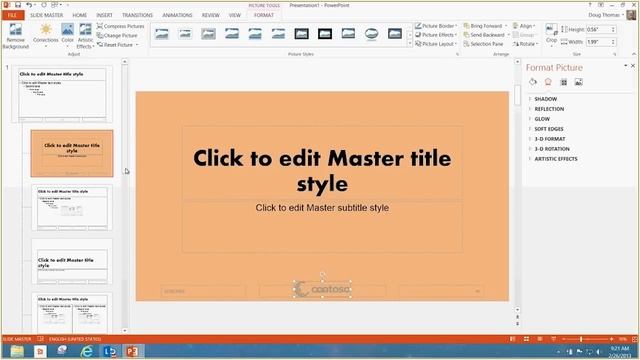Viewport: 640px width, 360px height.
Task: Click the Undo icon in quick access toolbar
Action: [x=29, y=5]
